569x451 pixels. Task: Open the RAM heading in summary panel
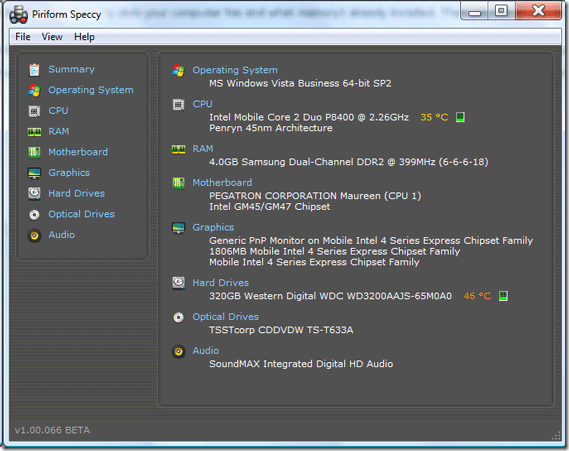(203, 149)
